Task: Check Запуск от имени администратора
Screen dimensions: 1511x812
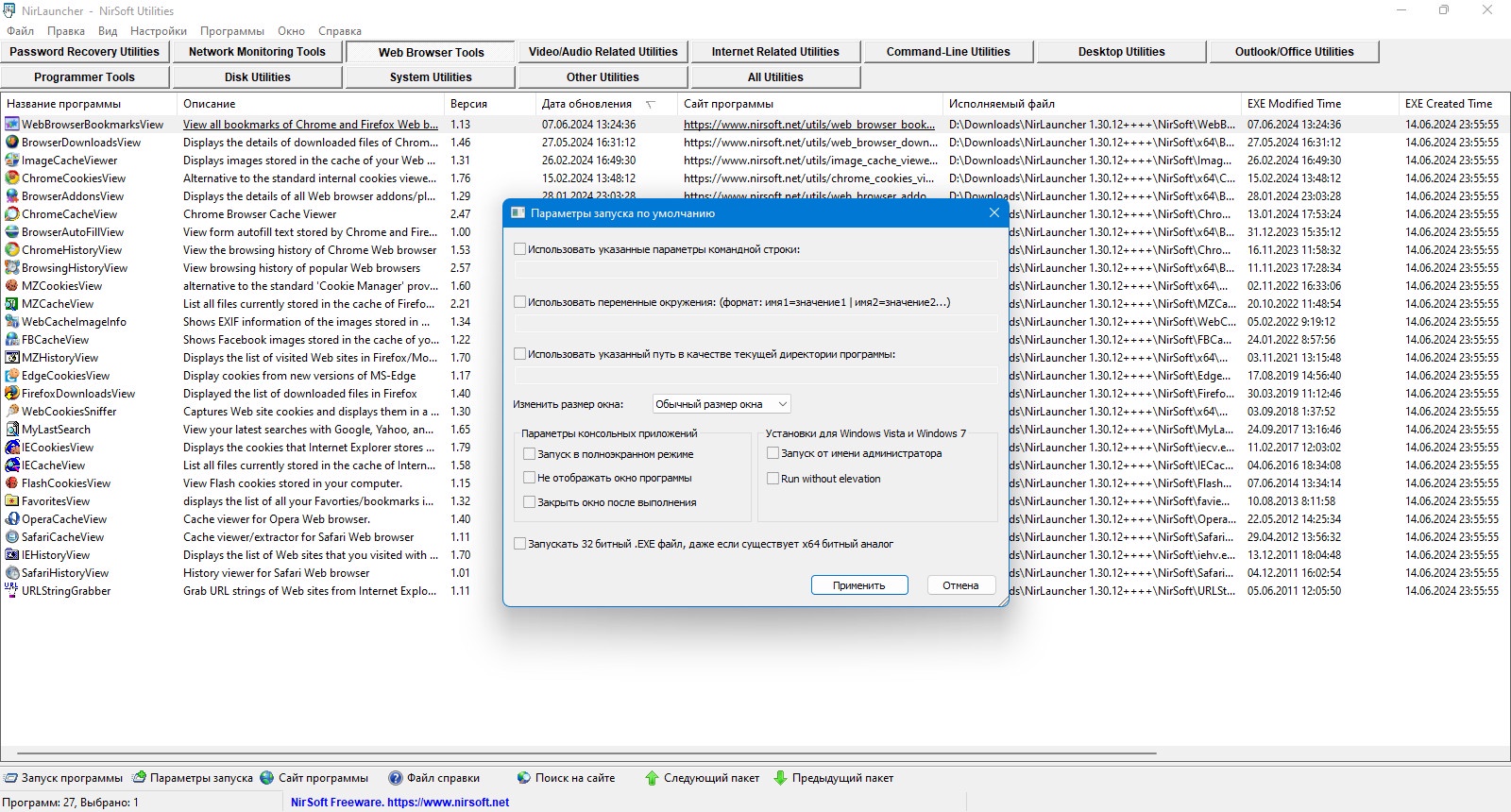Action: [x=772, y=453]
